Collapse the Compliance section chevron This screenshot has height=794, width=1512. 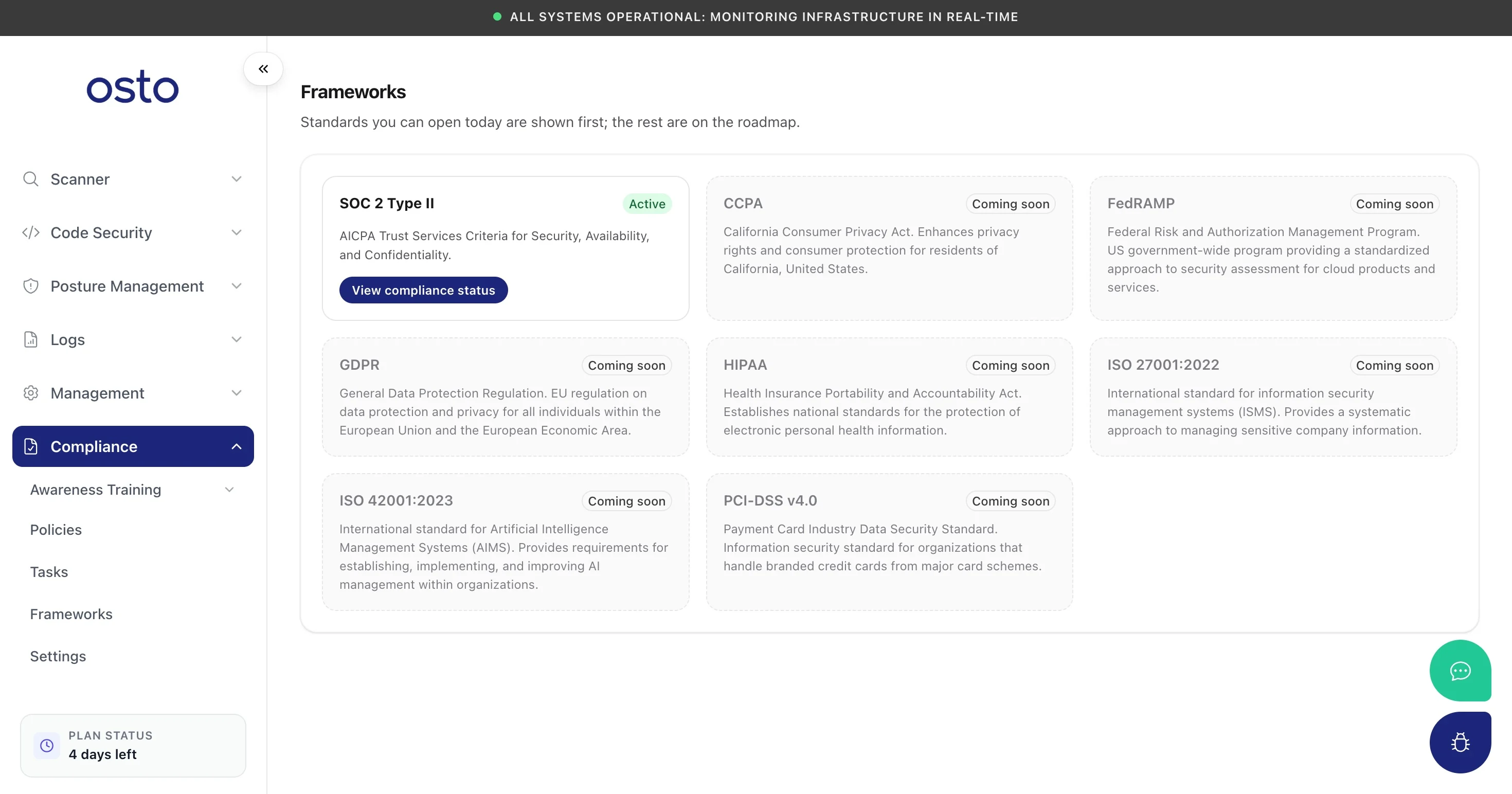237,446
